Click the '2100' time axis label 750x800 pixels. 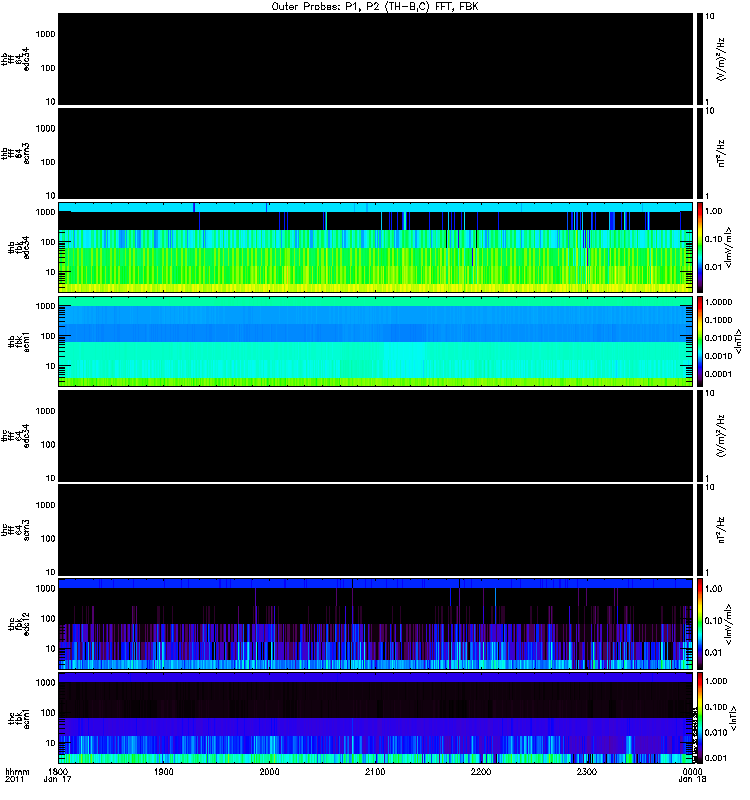click(375, 771)
